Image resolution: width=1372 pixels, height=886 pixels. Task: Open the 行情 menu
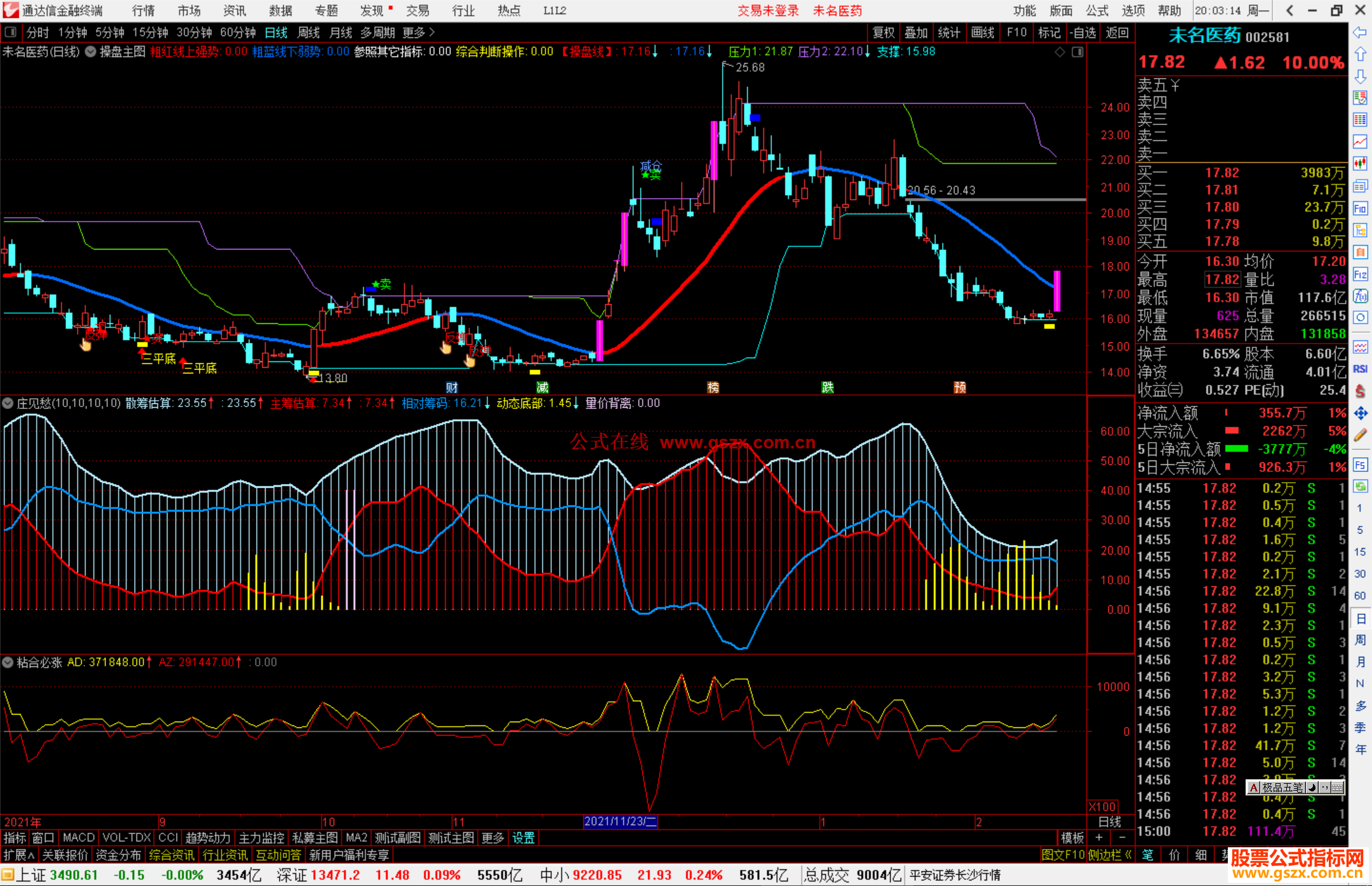(x=144, y=11)
